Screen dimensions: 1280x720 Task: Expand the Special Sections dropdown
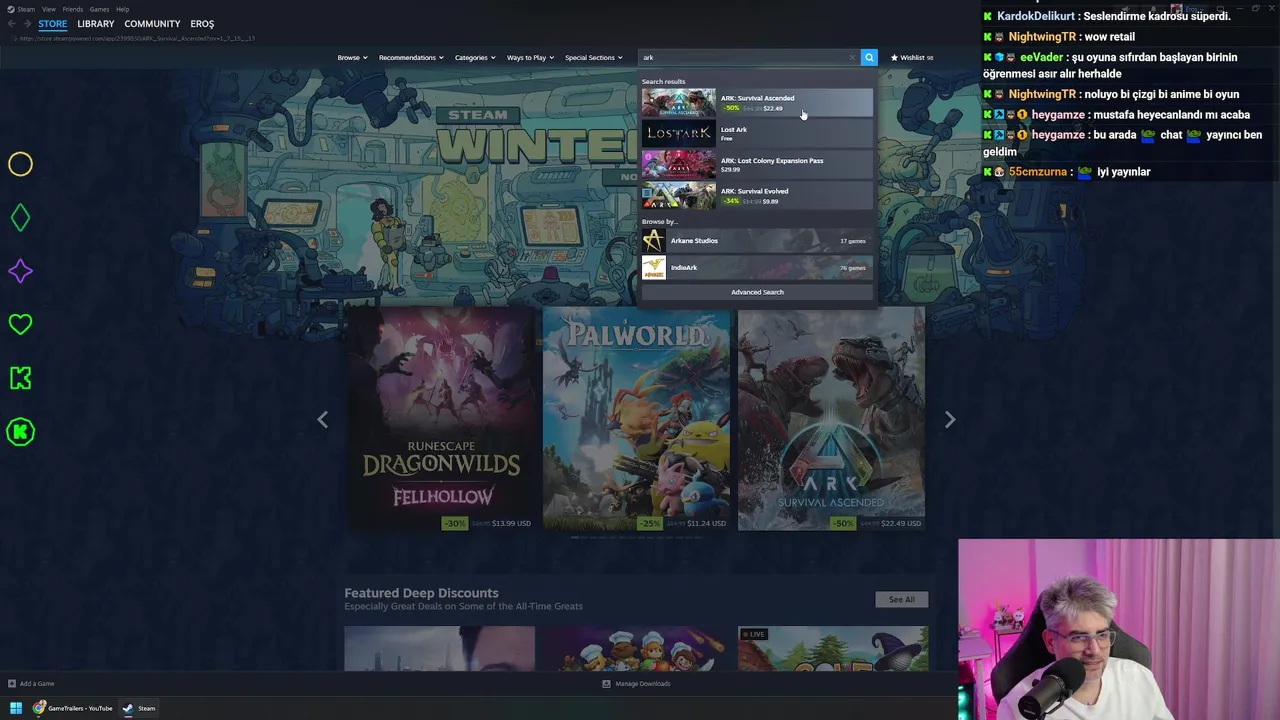coord(594,58)
